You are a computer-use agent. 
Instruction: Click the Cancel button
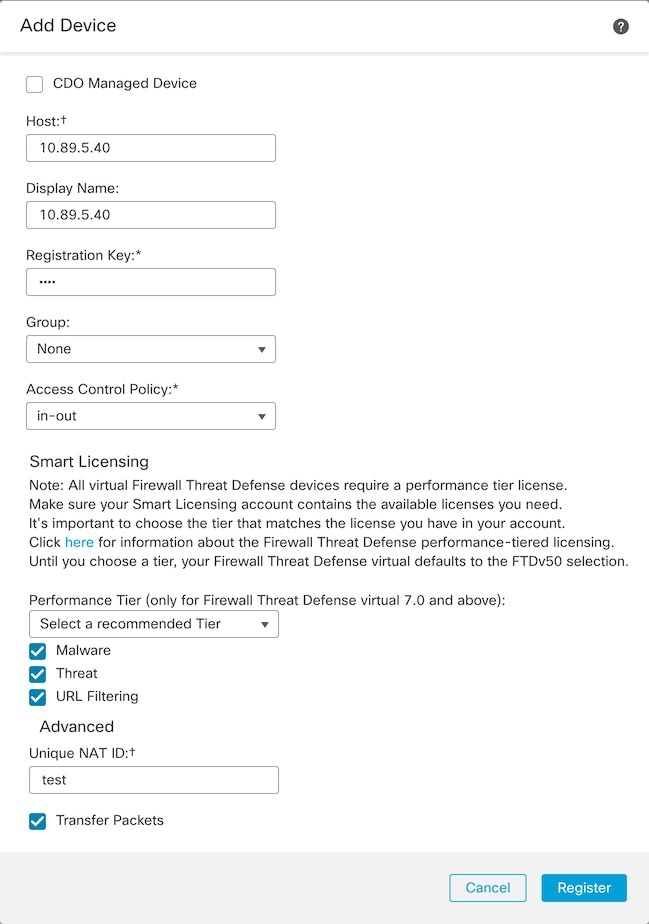488,887
